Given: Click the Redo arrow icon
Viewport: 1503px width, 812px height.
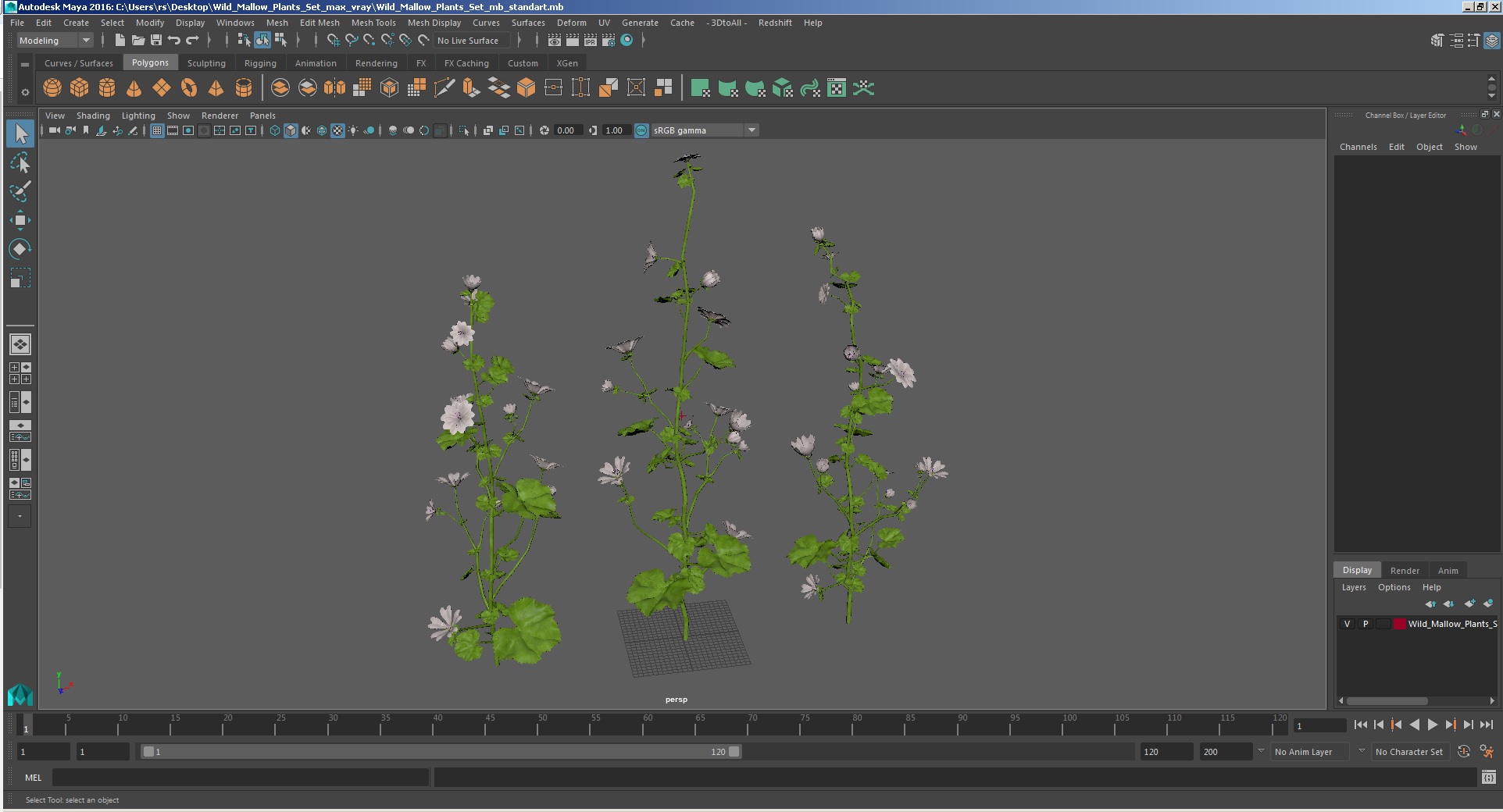Looking at the screenshot, I should click(x=192, y=41).
